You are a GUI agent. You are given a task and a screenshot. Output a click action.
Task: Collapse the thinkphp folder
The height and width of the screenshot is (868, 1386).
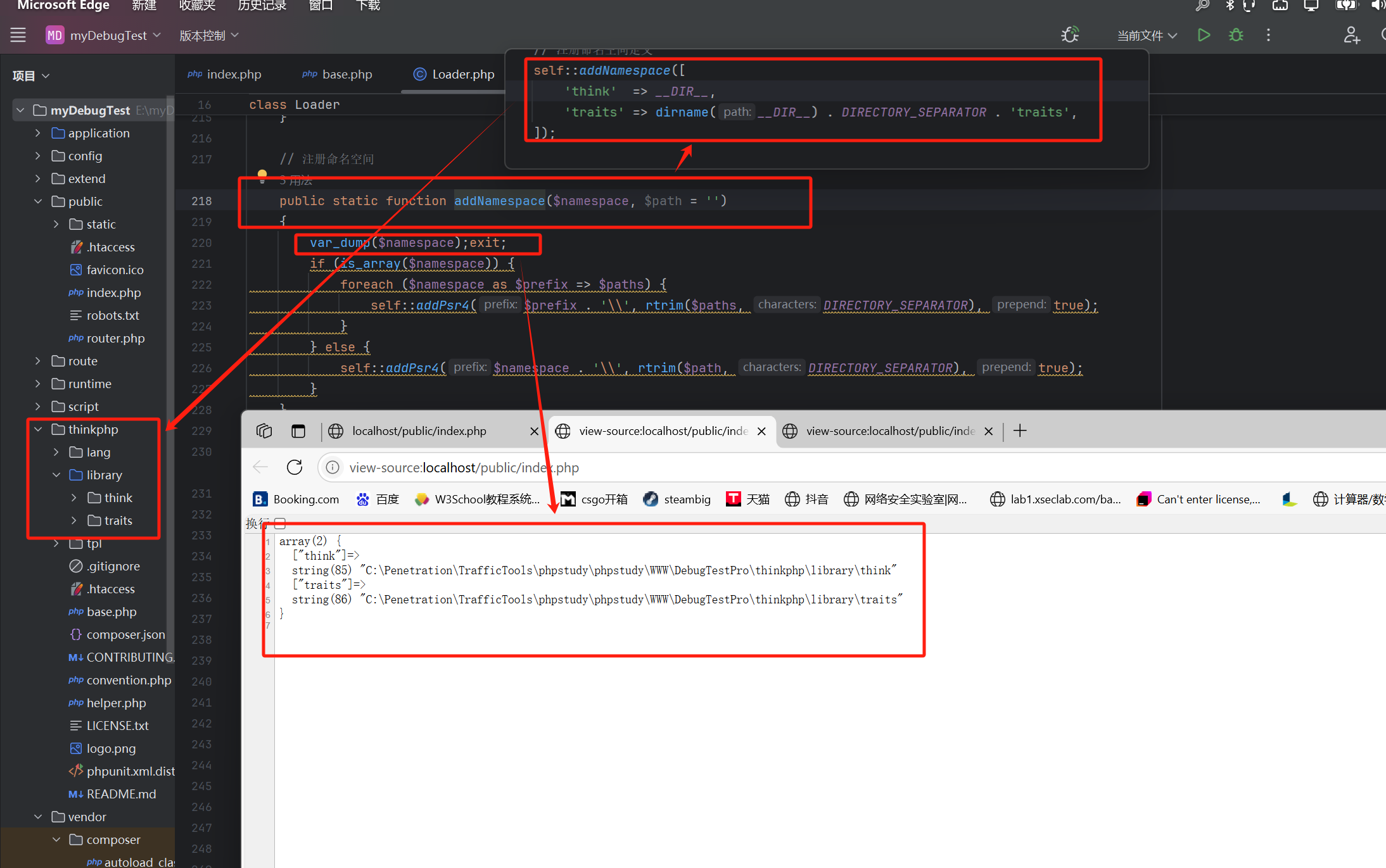coord(38,429)
